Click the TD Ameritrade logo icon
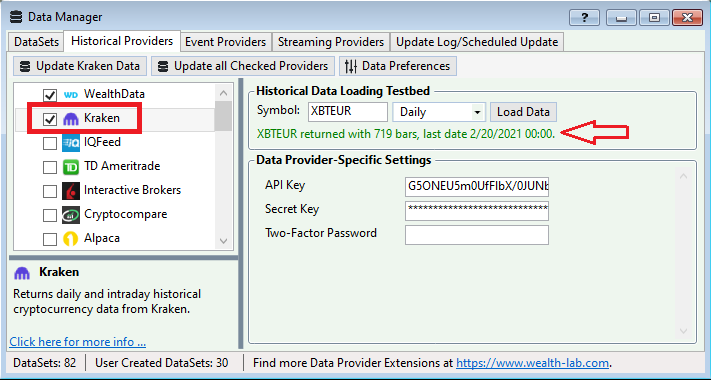Screen dimensions: 711x380 tap(71, 166)
